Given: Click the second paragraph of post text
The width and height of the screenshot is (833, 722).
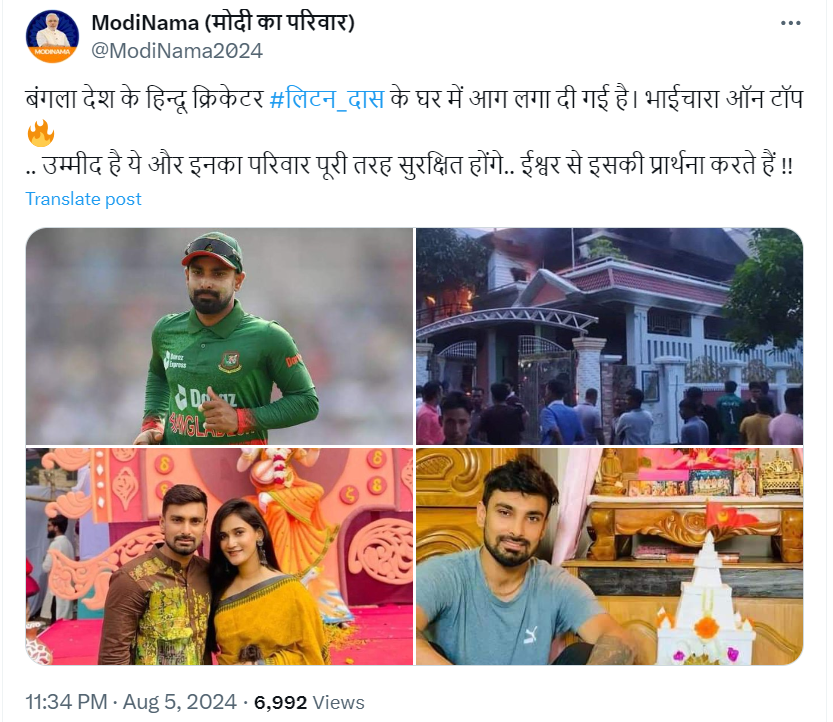Looking at the screenshot, I should coord(409,165).
